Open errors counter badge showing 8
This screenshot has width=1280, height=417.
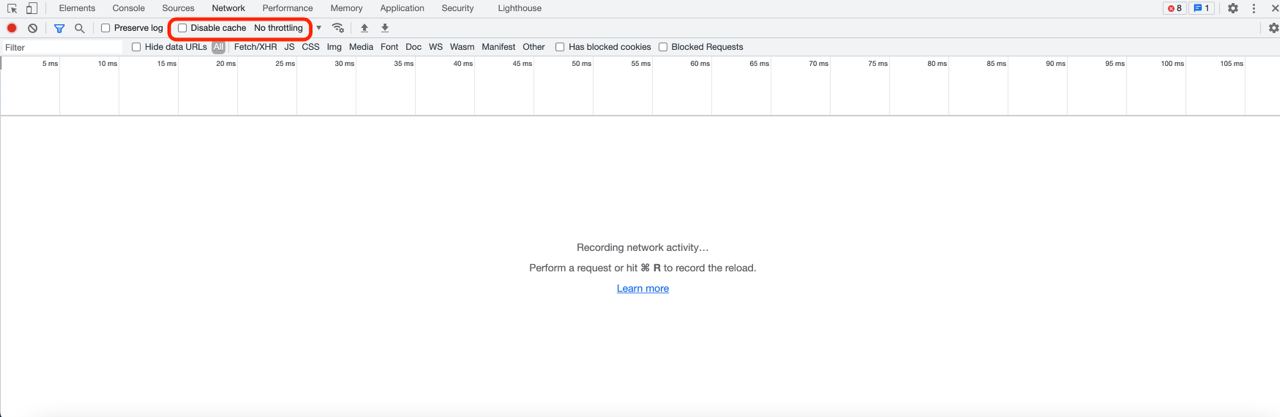coord(1175,8)
